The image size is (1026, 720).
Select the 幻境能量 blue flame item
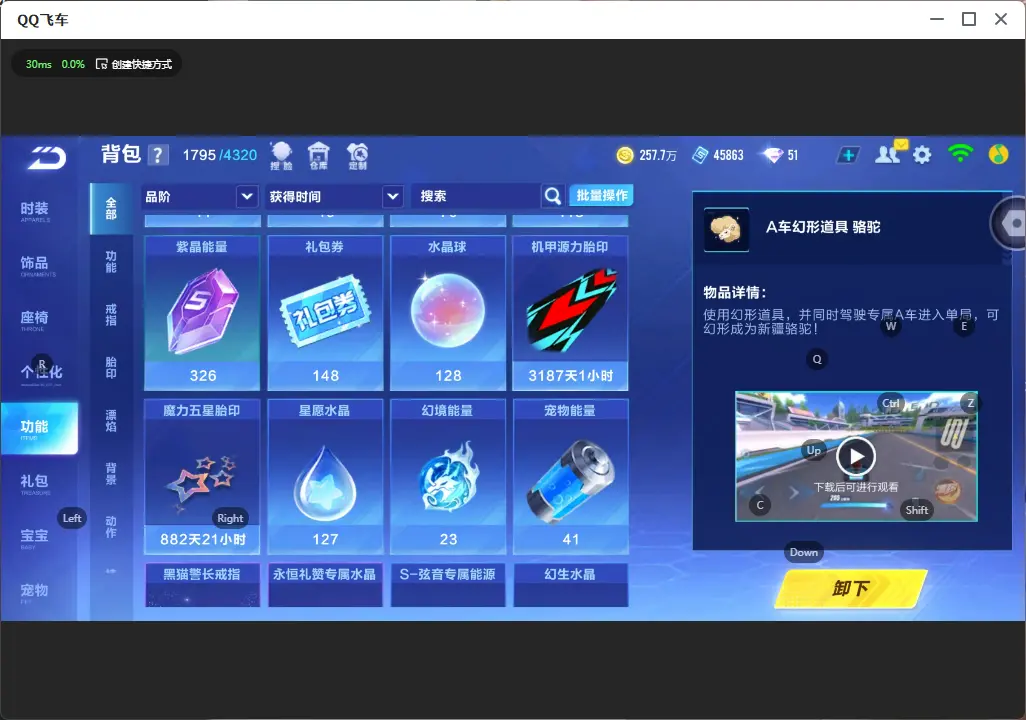coord(448,477)
